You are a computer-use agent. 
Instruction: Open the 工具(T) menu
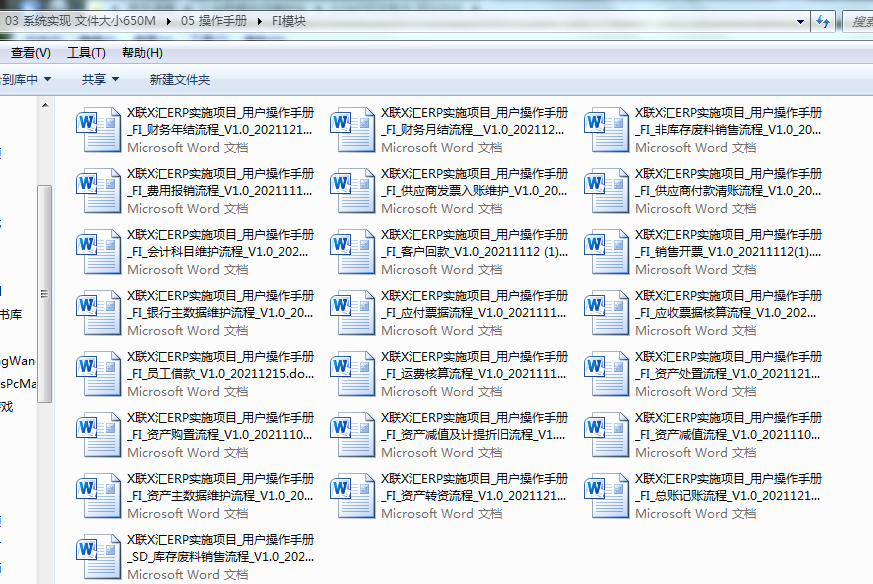(x=86, y=52)
